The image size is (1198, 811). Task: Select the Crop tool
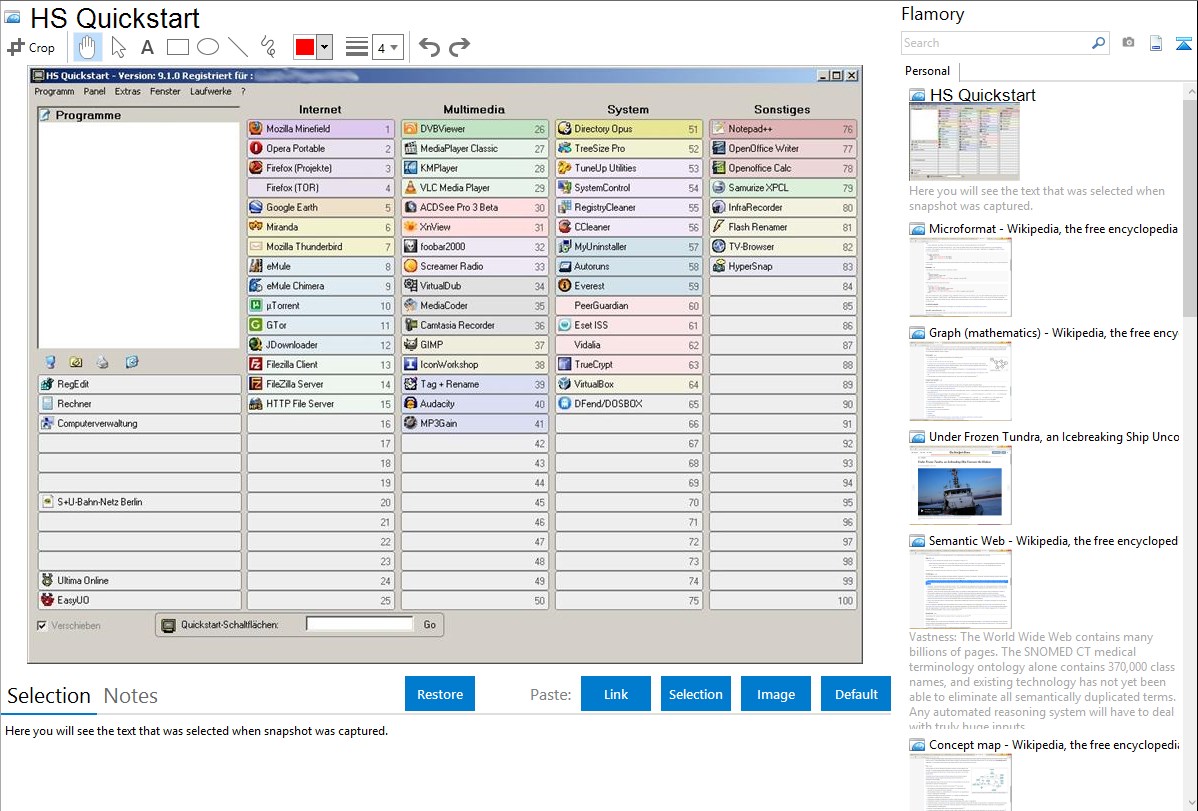(31, 47)
